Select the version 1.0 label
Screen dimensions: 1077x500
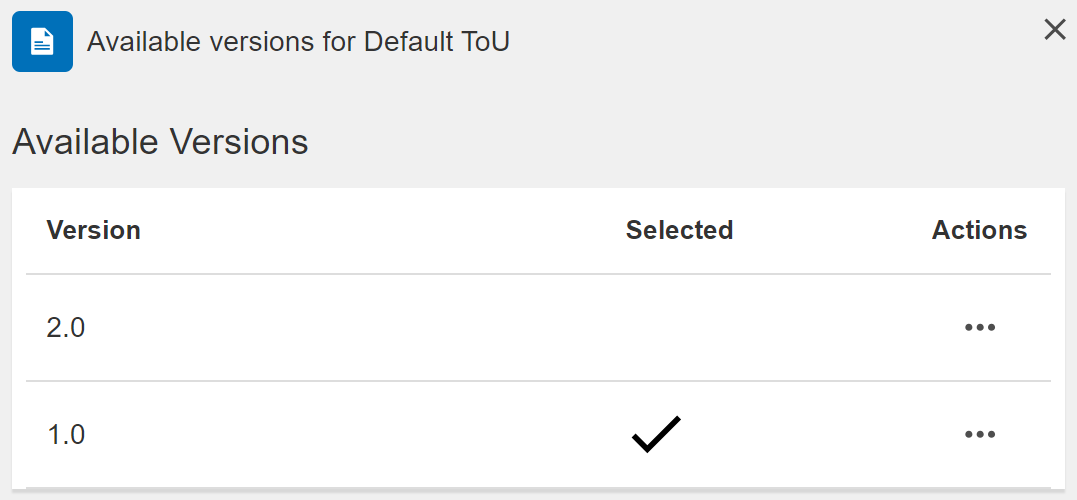[66, 435]
